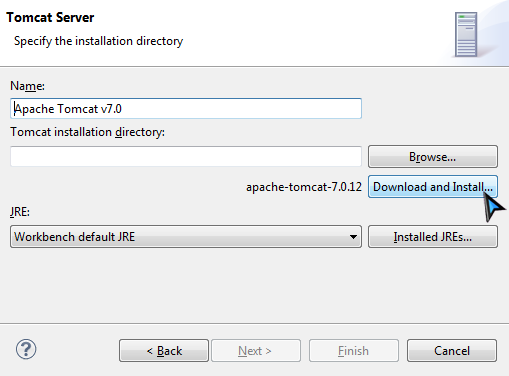Open the Installed JREs... dialog
This screenshot has width=509, height=376.
433,237
